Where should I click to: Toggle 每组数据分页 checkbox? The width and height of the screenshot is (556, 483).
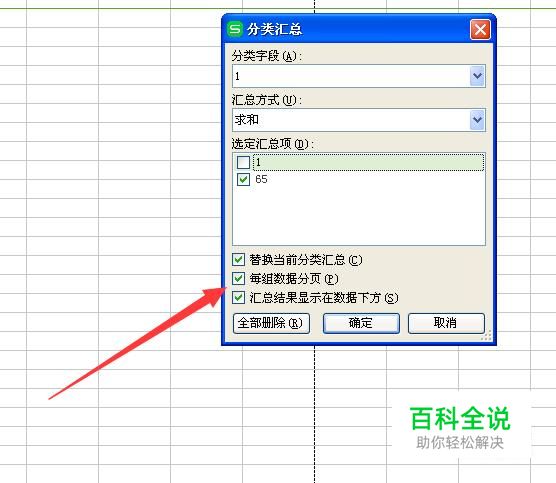pyautogui.click(x=238, y=278)
